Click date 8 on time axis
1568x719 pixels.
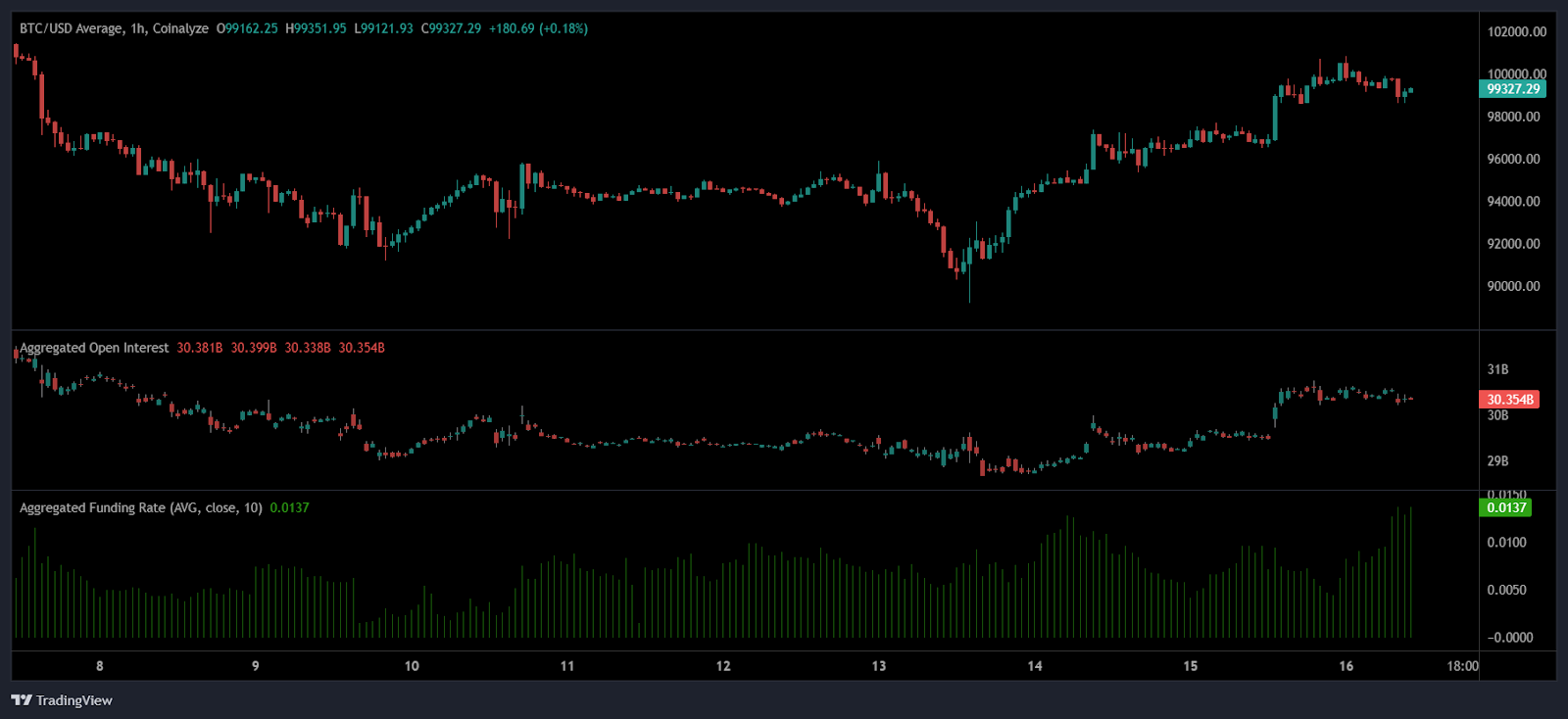[x=100, y=666]
